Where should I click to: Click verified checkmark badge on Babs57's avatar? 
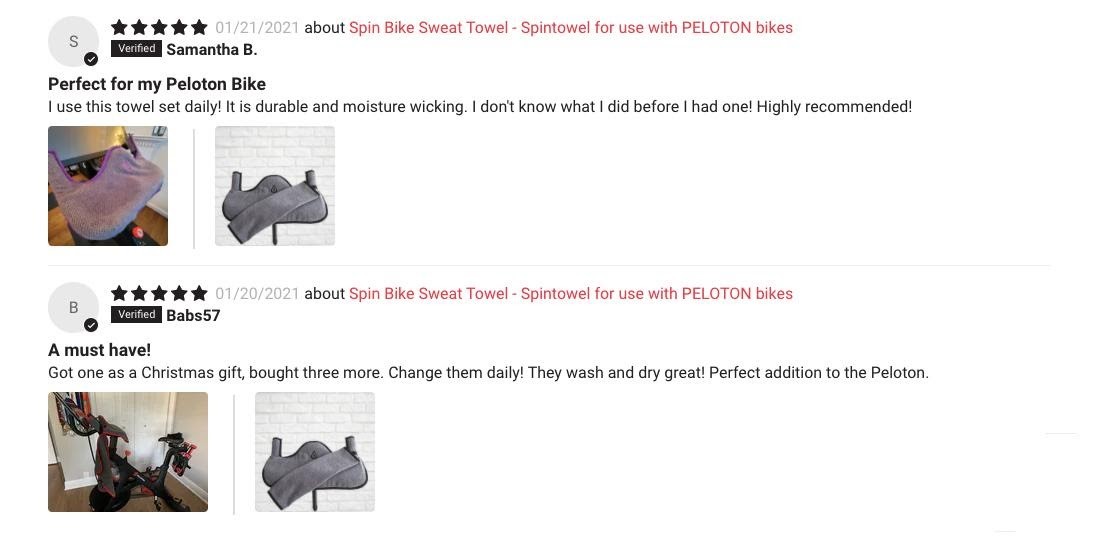pyautogui.click(x=91, y=325)
